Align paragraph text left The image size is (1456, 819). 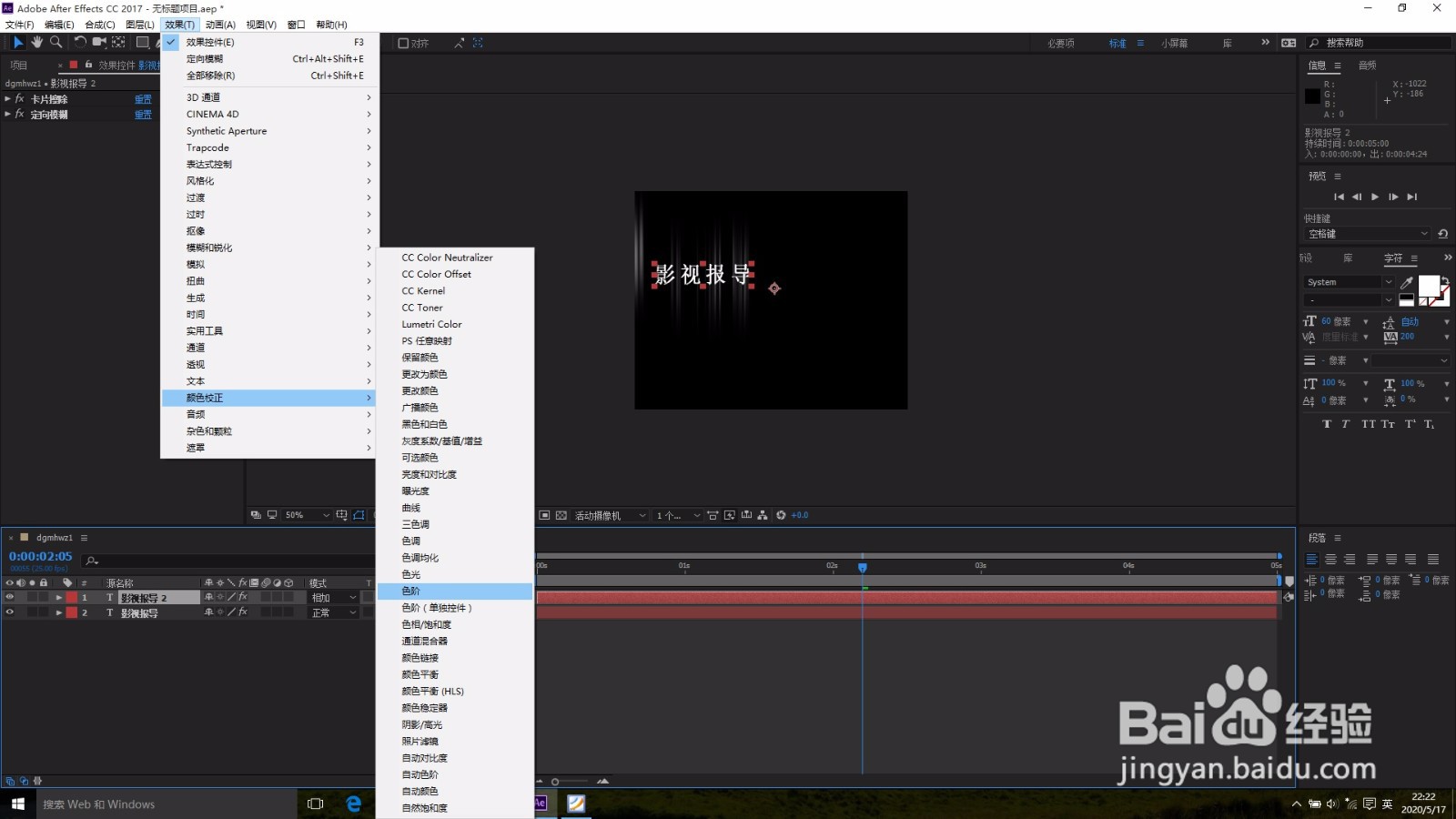pyautogui.click(x=1311, y=560)
